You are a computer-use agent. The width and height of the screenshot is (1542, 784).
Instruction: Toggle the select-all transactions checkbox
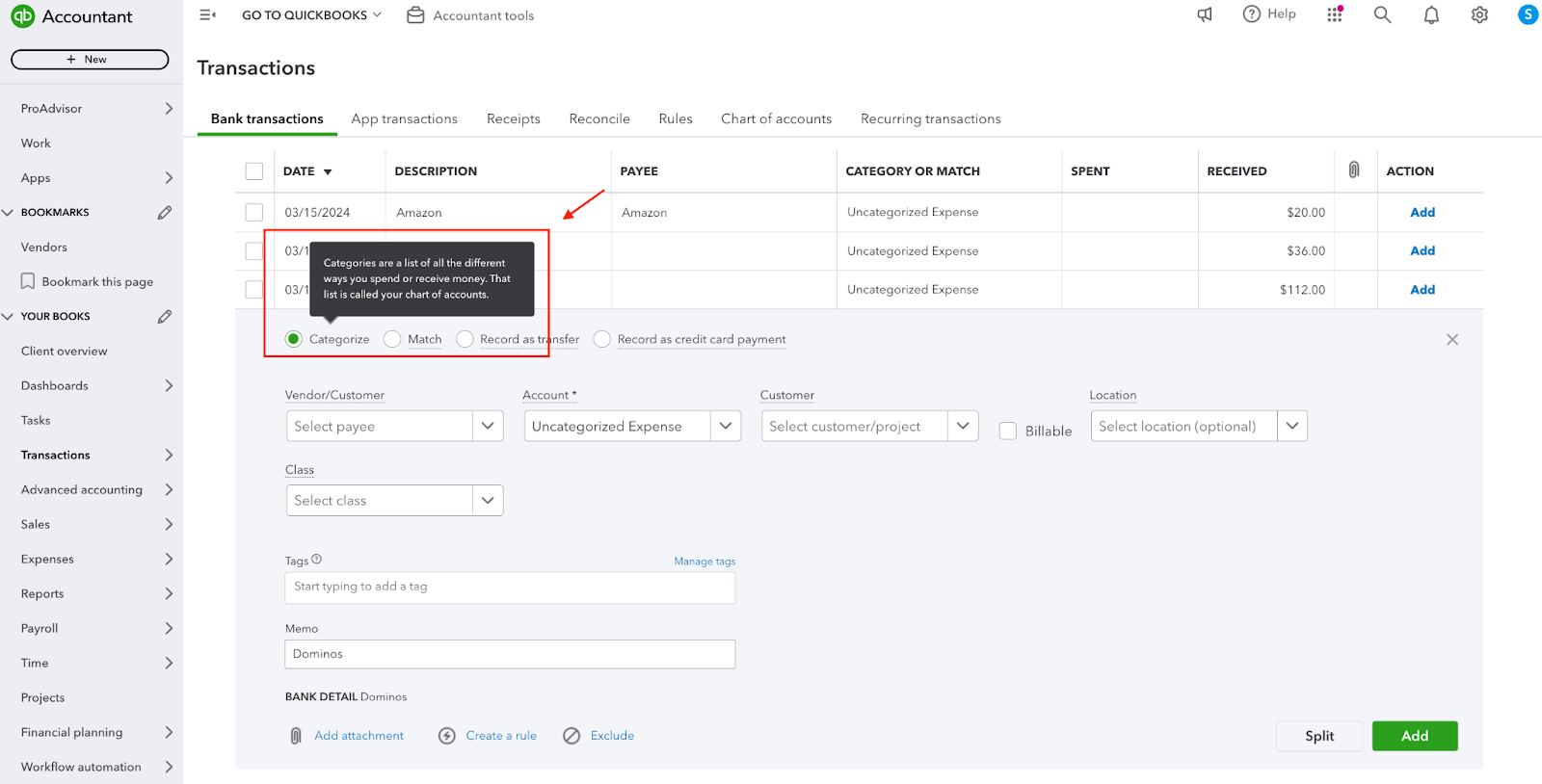[254, 170]
